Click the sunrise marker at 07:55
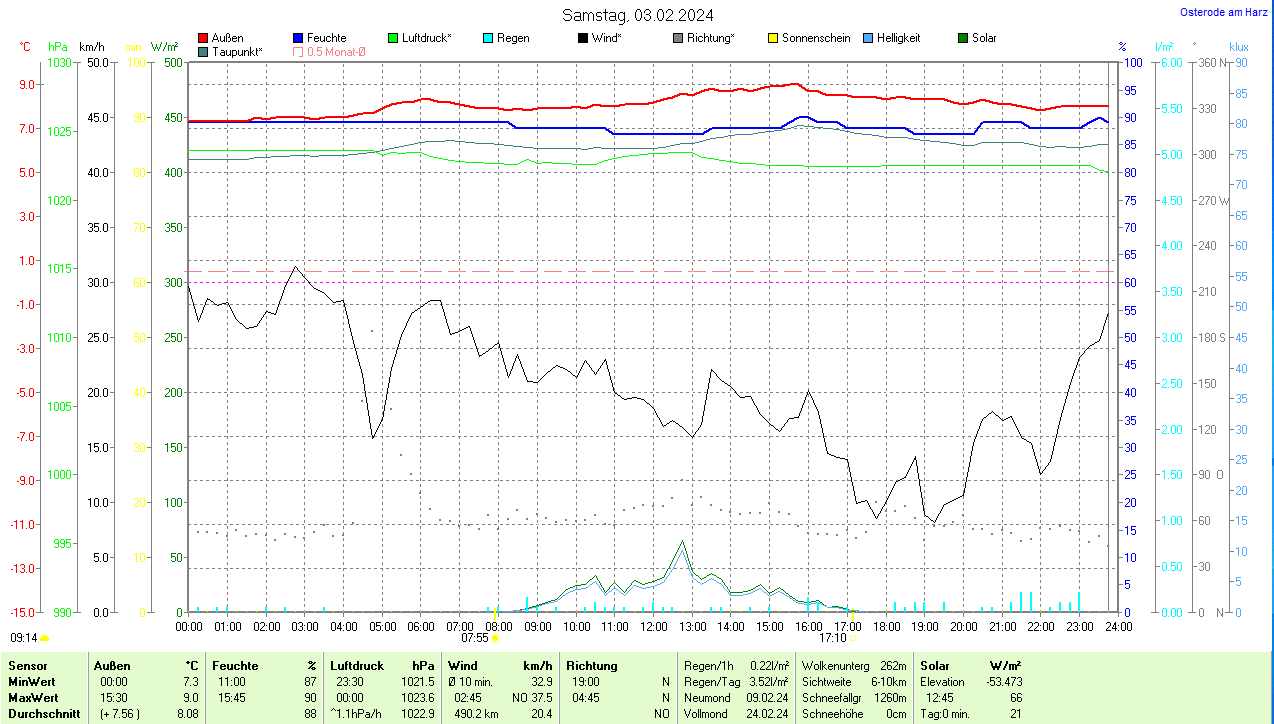Viewport: 1274px width, 724px height. 495,637
